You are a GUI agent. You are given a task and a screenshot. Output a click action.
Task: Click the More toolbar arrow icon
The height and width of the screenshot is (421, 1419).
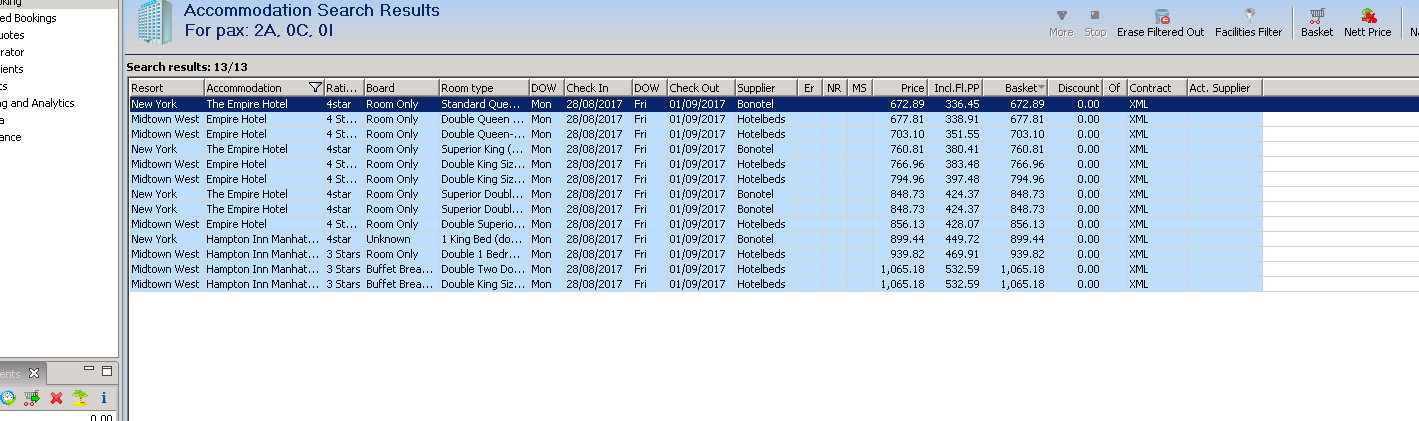[x=1061, y=15]
